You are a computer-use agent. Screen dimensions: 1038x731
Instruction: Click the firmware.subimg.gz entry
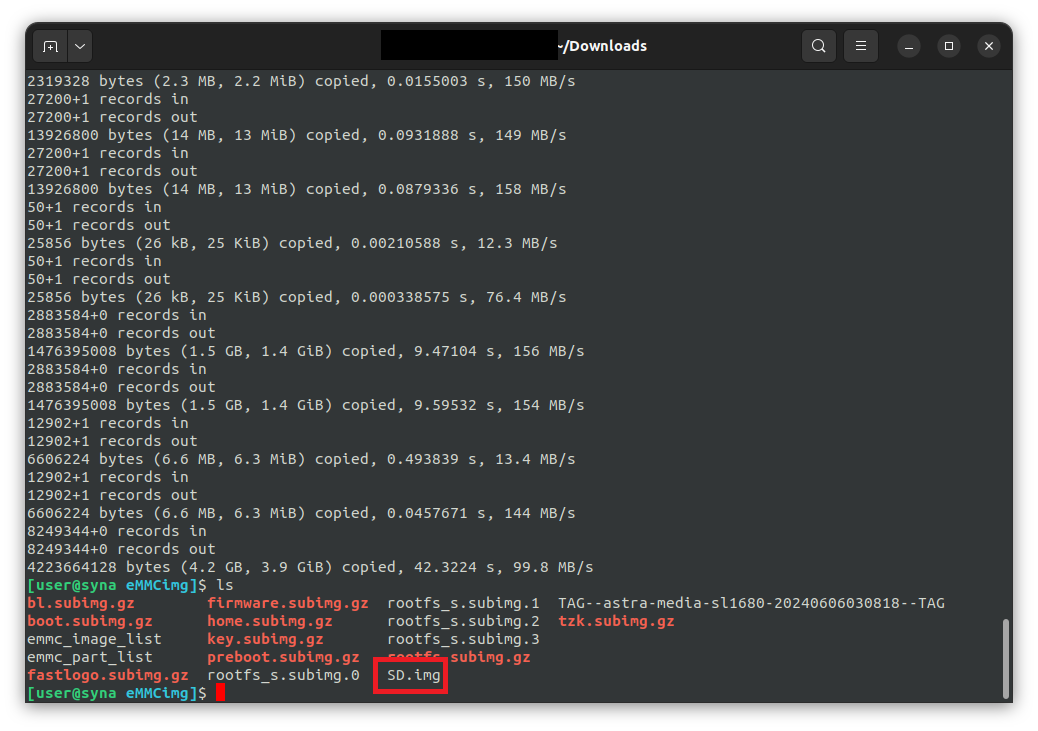point(287,603)
